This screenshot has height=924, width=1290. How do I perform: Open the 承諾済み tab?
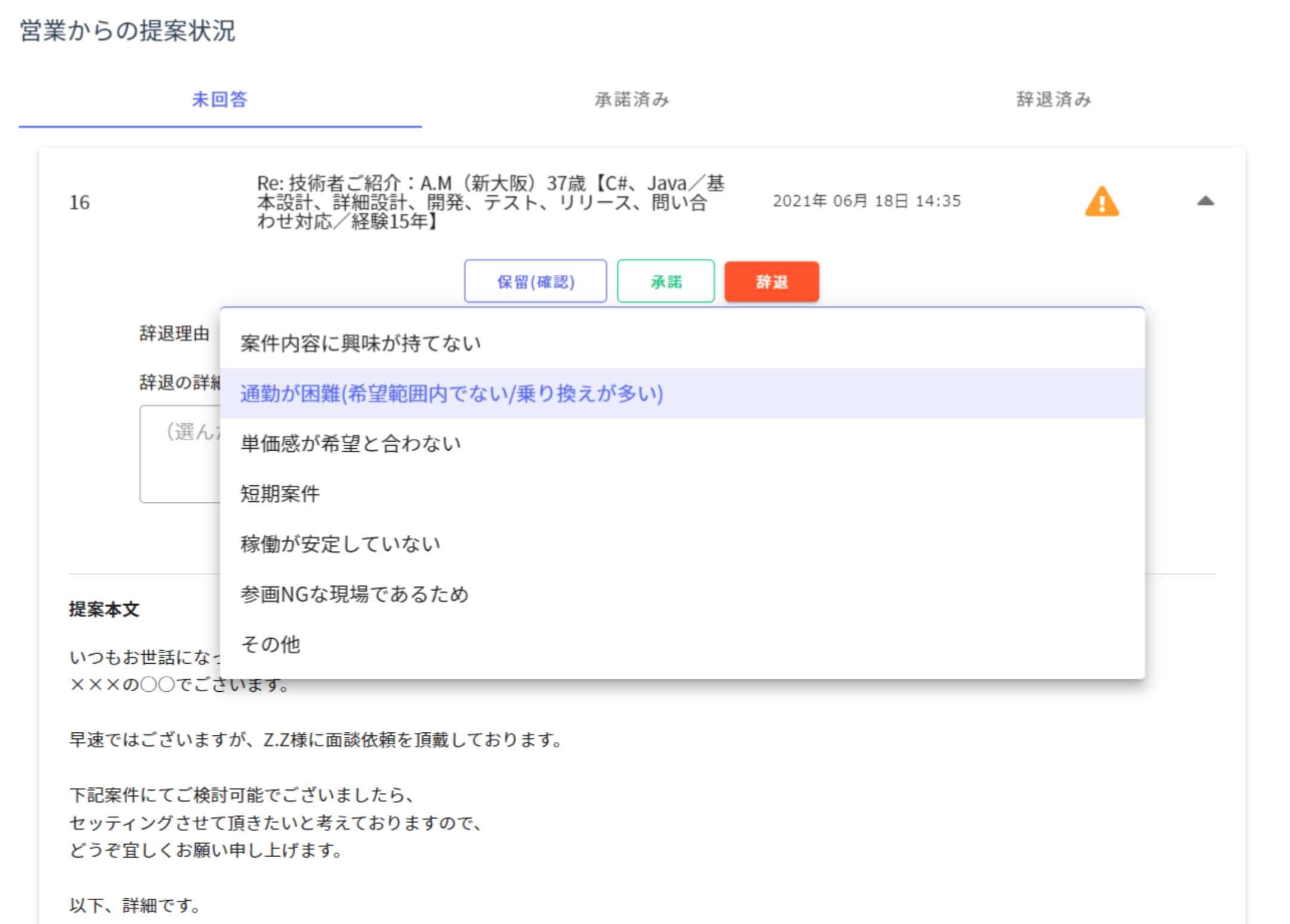click(632, 100)
